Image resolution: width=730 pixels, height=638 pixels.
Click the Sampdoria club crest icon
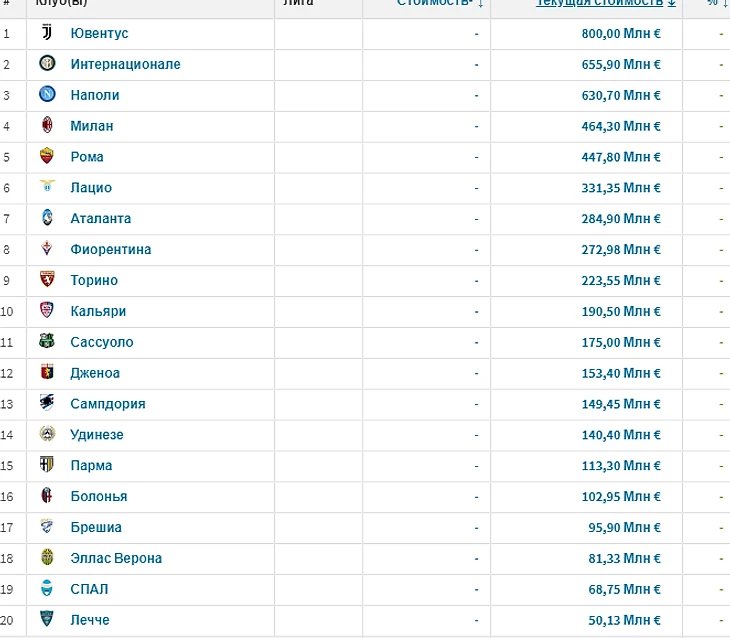click(47, 403)
